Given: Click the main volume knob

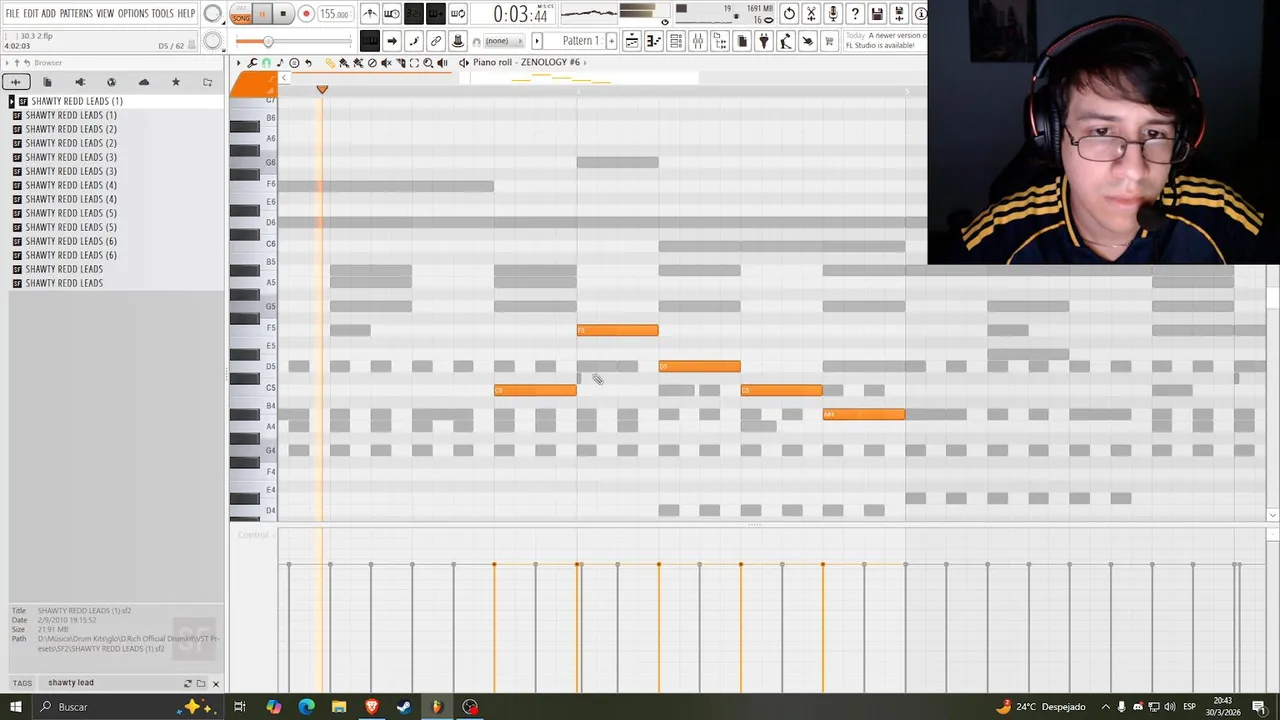Looking at the screenshot, I should pyautogui.click(x=213, y=14).
